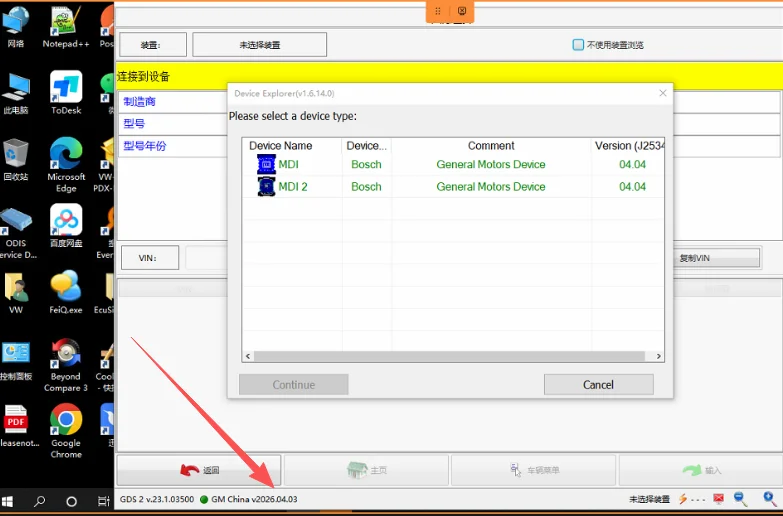The height and width of the screenshot is (516, 783).
Task: Click version '04.04' in the MDI 2 row
Action: click(632, 186)
